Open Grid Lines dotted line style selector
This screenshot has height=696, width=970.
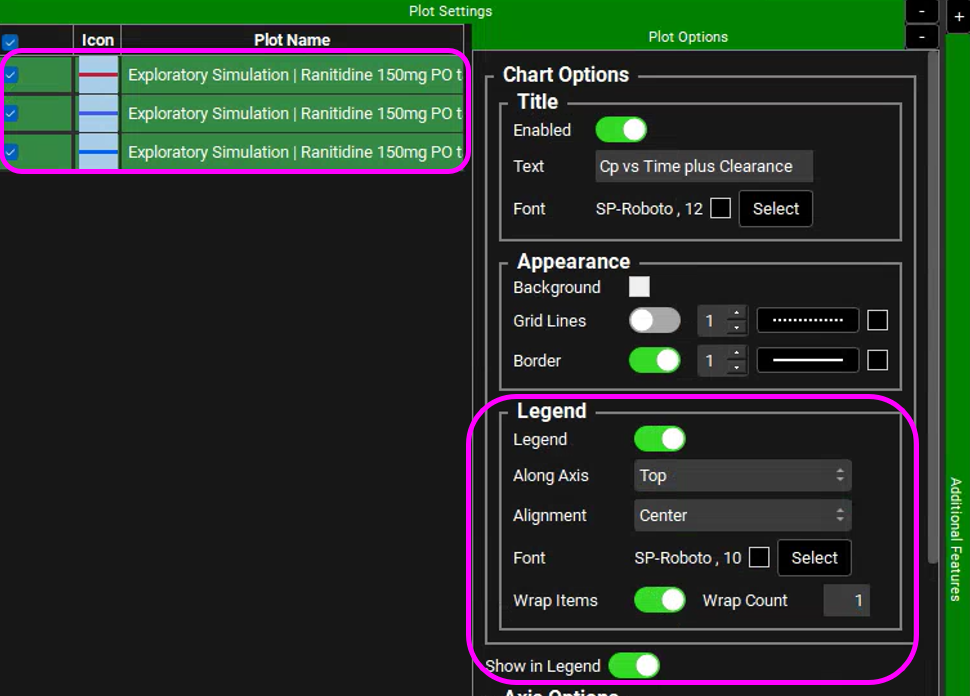(807, 321)
